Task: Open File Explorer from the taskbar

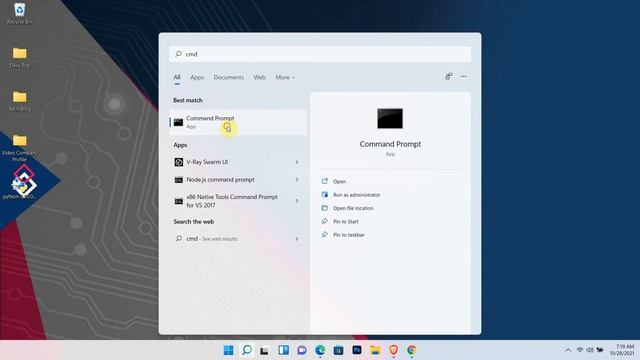Action: (375, 350)
